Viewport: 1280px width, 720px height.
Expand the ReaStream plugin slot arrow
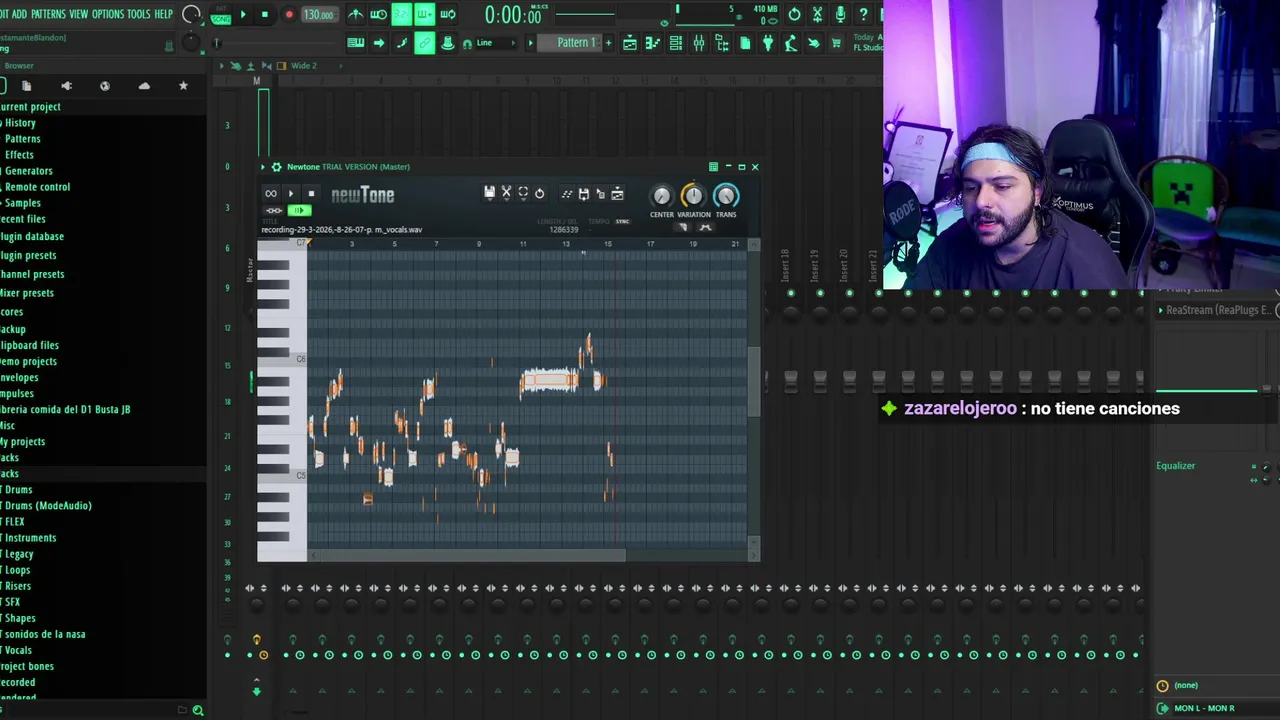(1161, 311)
